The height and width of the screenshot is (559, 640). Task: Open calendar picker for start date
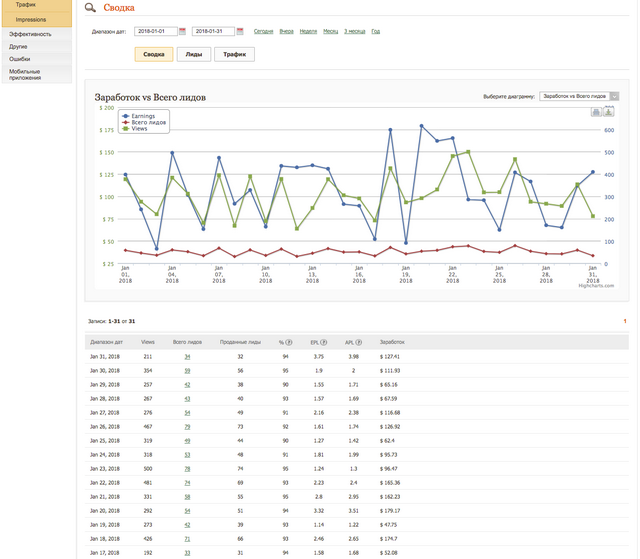(x=183, y=32)
